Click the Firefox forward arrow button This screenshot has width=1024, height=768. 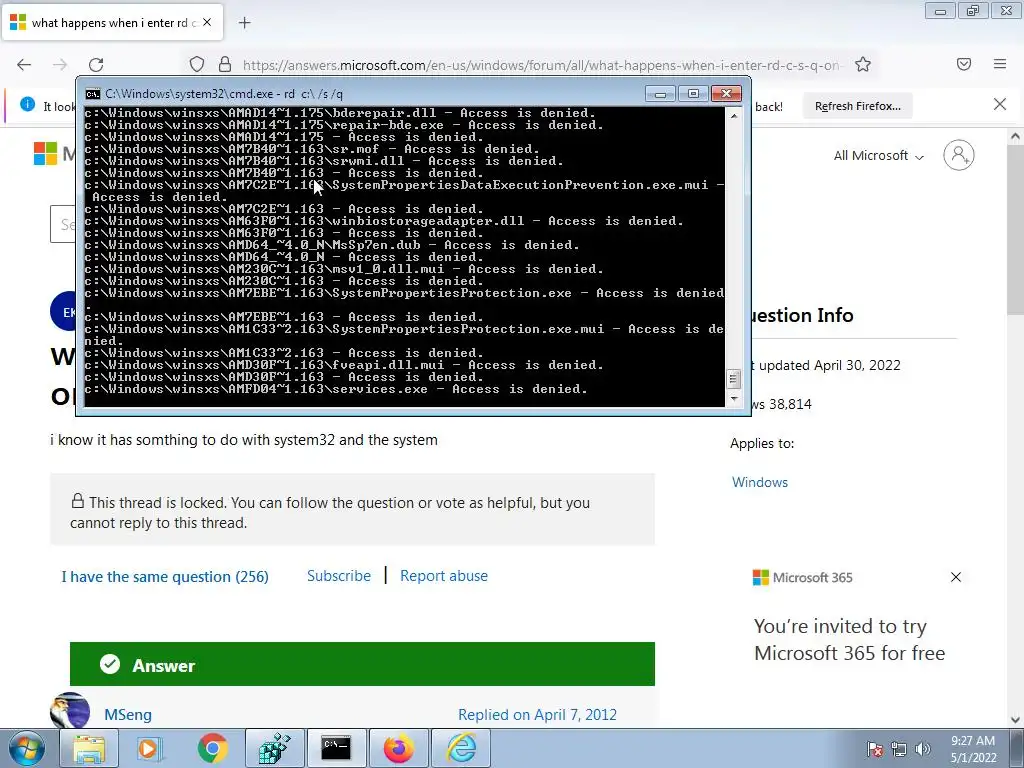point(60,64)
